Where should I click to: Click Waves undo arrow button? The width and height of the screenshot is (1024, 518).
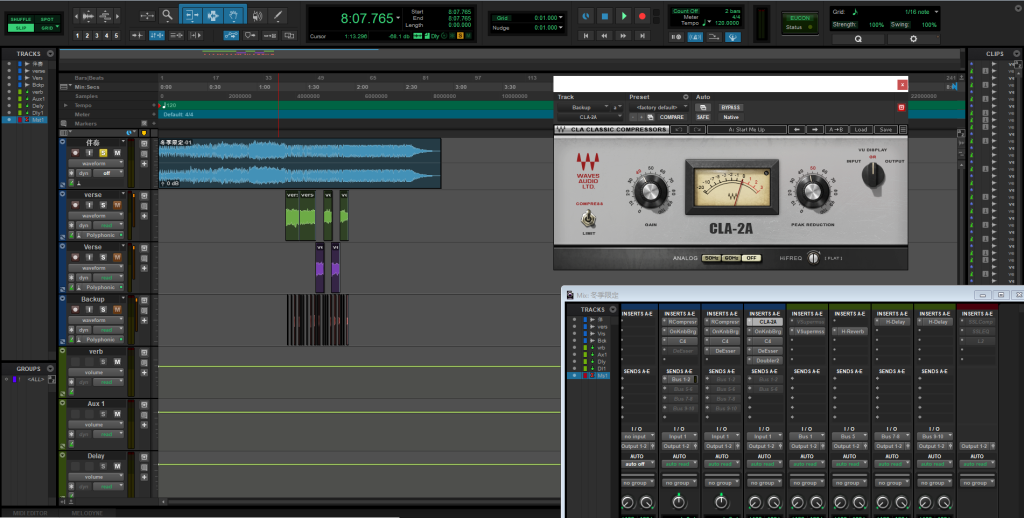coord(679,129)
